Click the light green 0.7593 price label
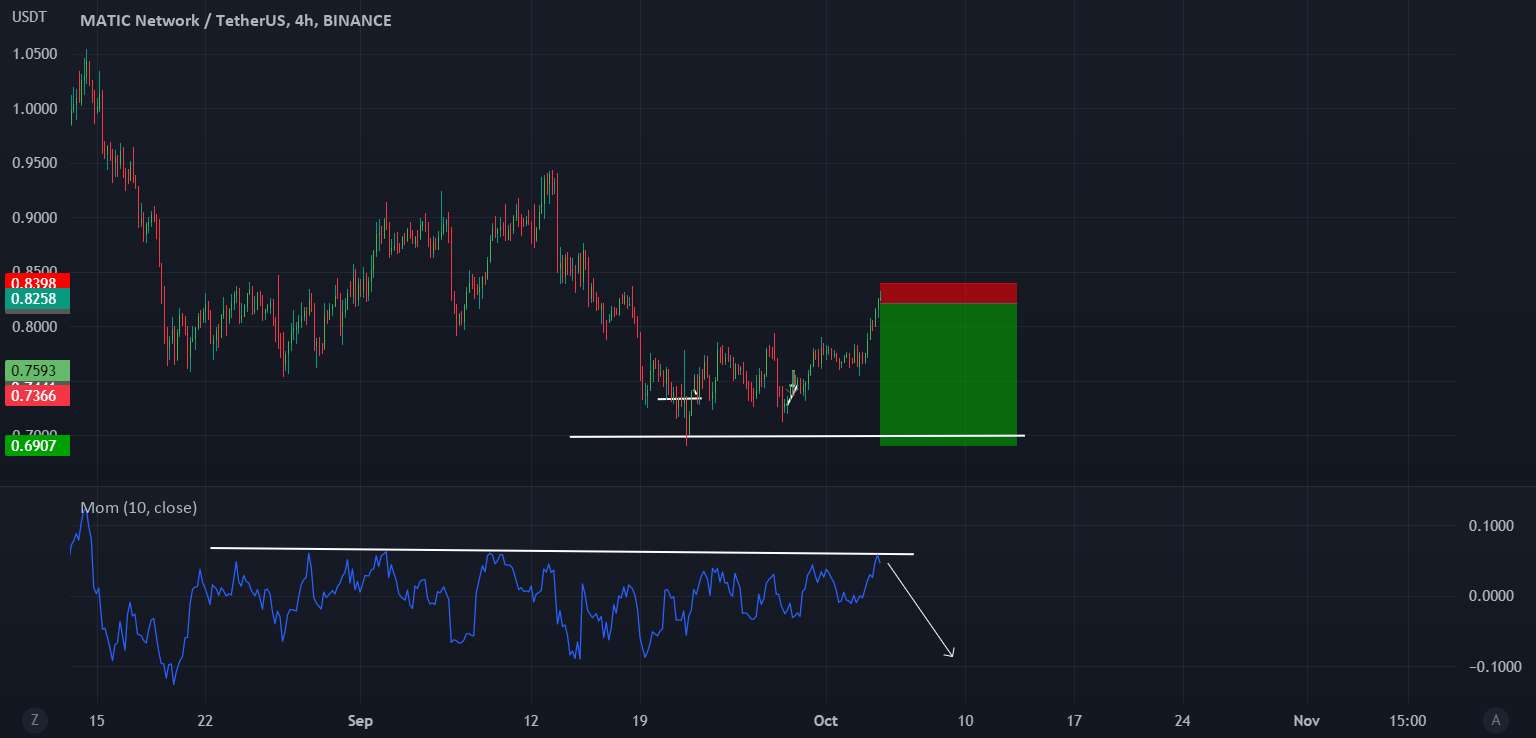The width and height of the screenshot is (1536, 738). [x=36, y=371]
